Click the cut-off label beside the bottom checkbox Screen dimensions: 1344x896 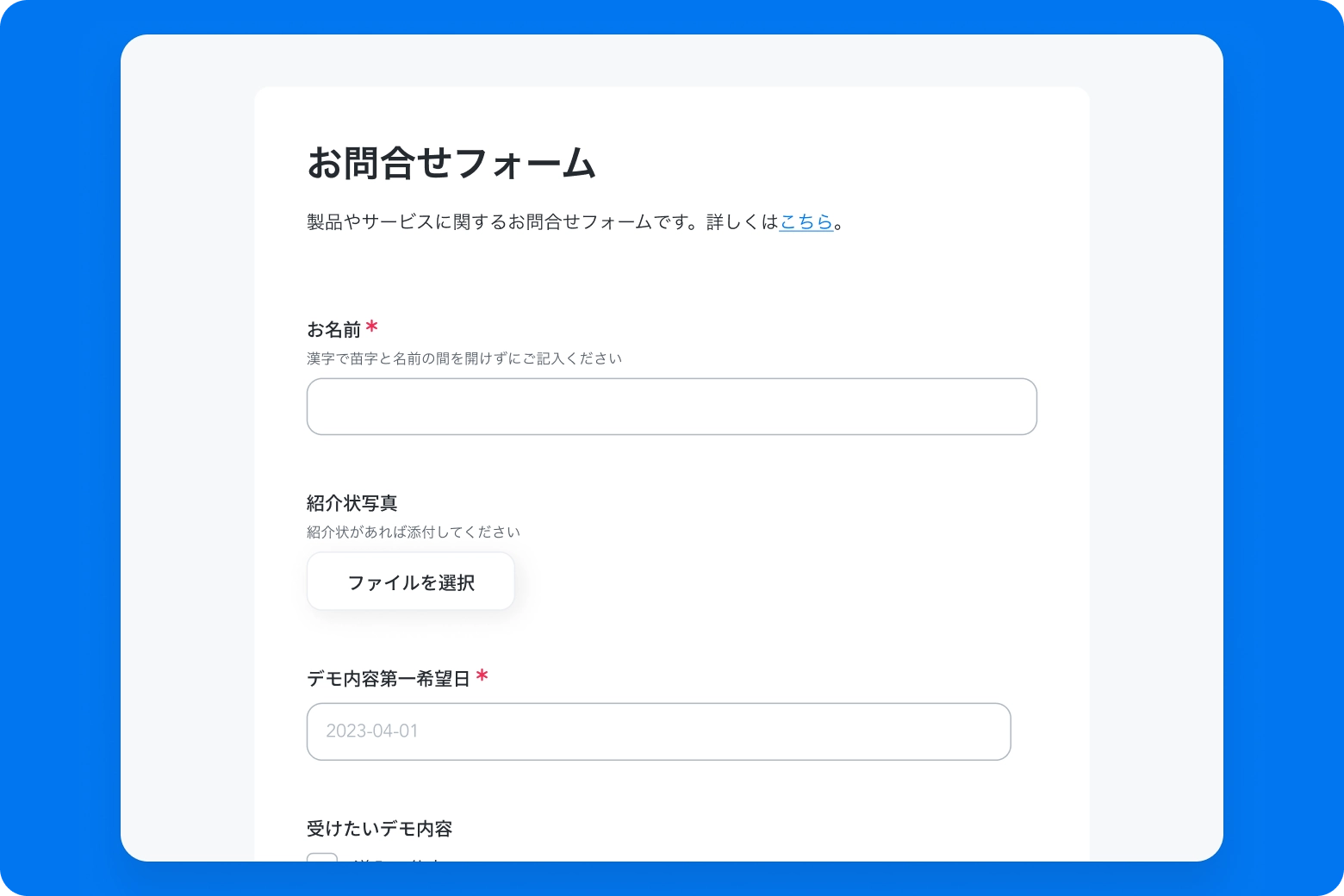click(x=398, y=858)
